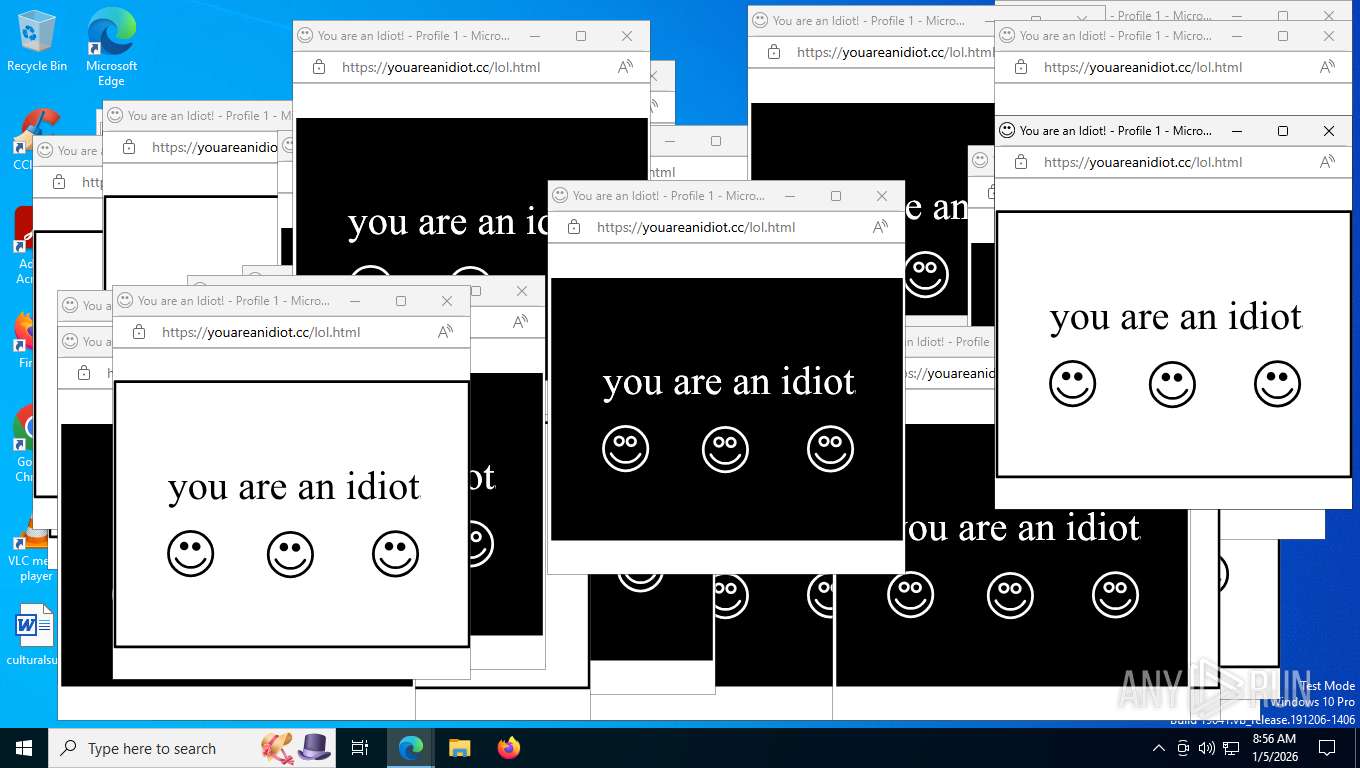Click the Read aloud icon in the top-right background window

click(x=1327, y=67)
